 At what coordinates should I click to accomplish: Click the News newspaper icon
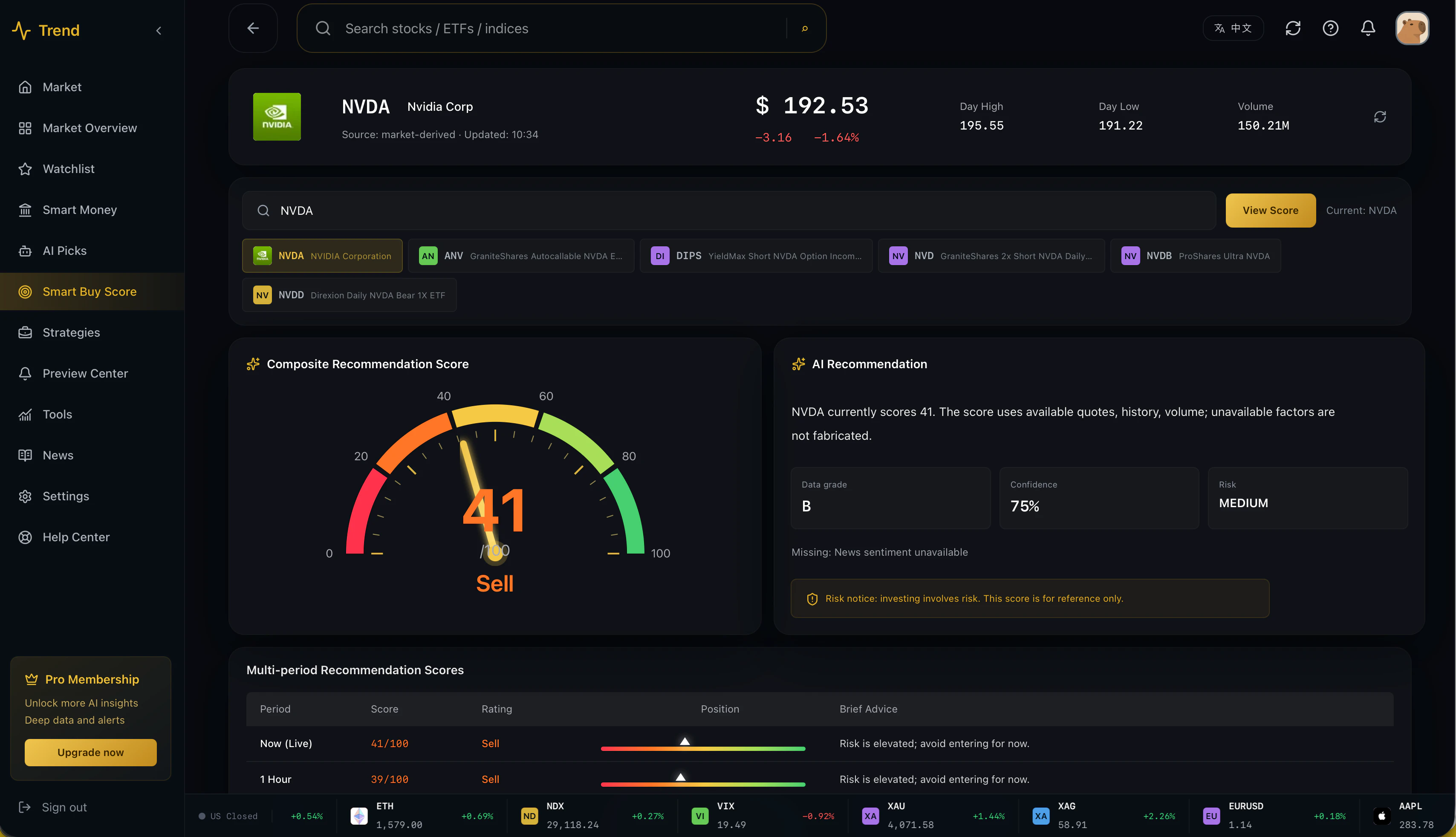pos(25,455)
